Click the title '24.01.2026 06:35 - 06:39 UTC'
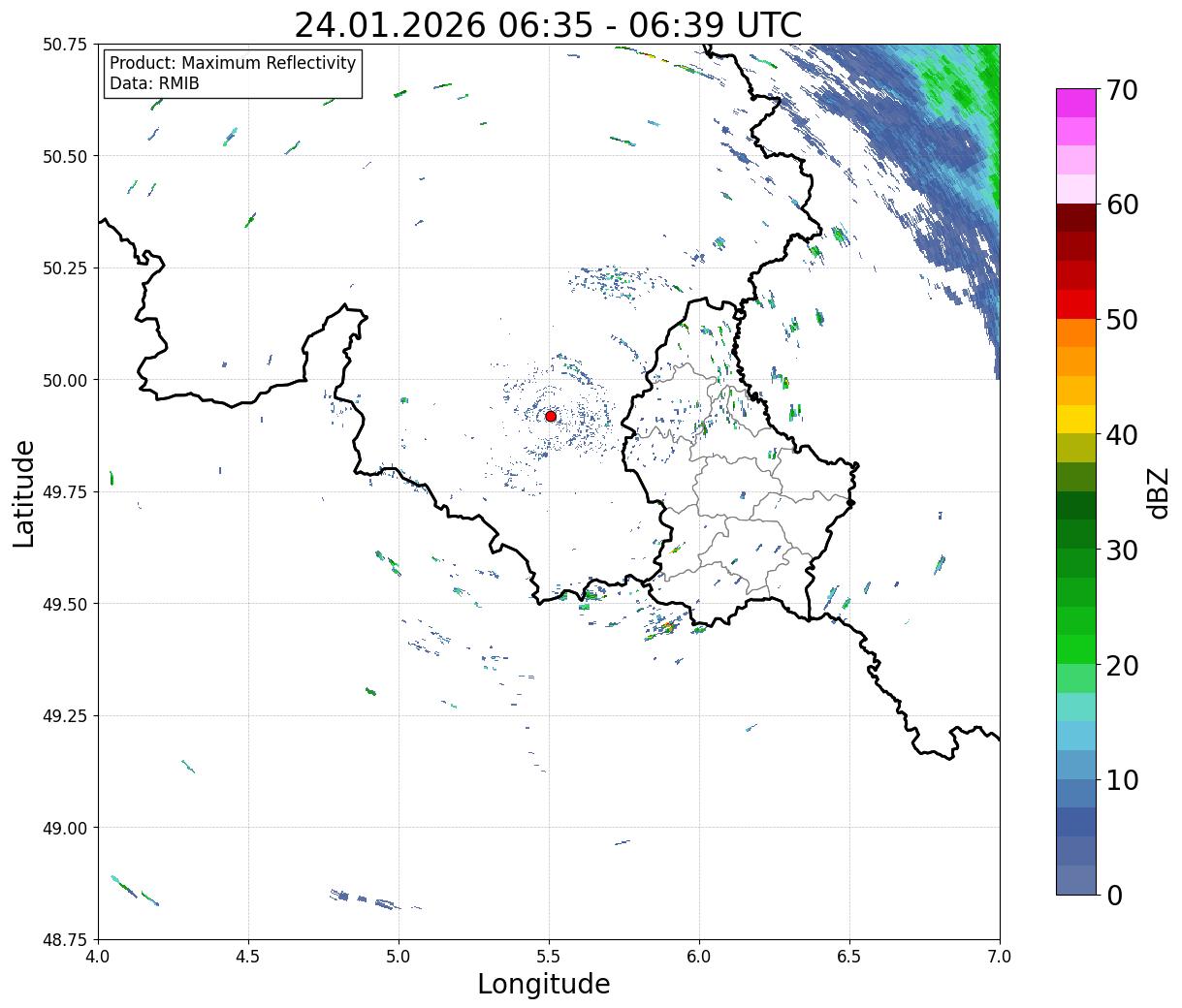Screen dimensions: 1182x1008 click(x=548, y=24)
